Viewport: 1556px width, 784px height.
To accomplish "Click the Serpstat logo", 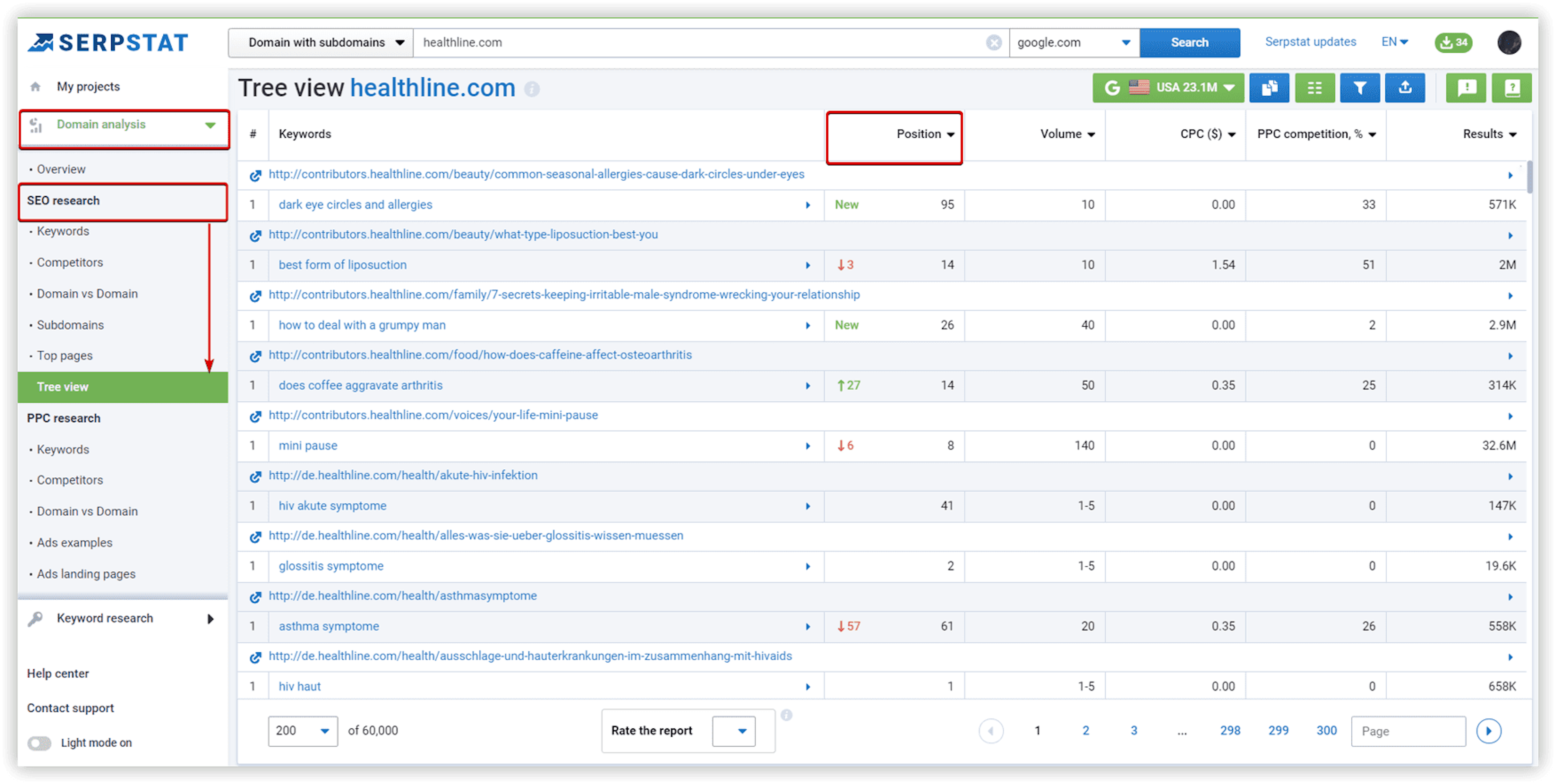I will coord(108,43).
